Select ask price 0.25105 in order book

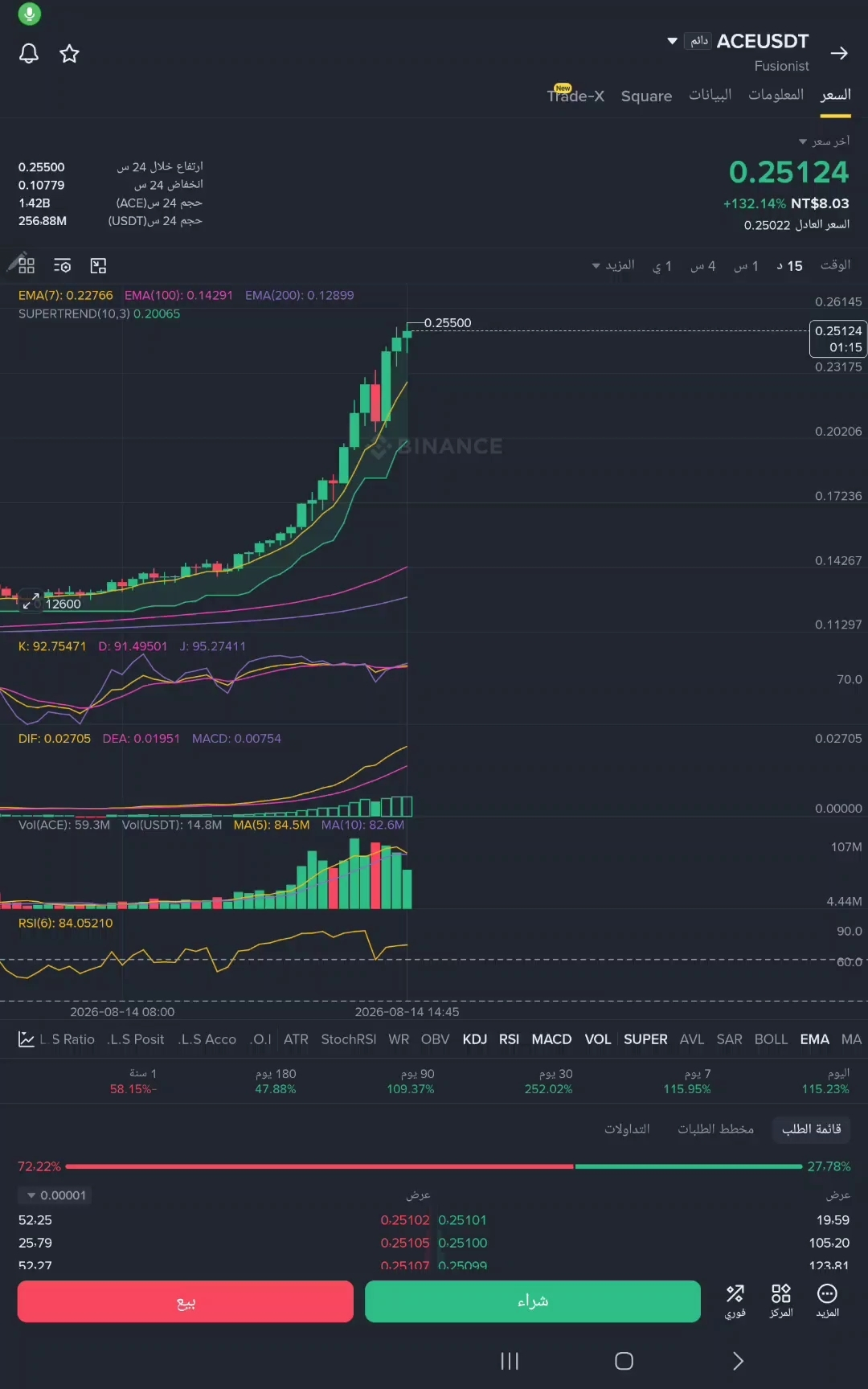405,1243
